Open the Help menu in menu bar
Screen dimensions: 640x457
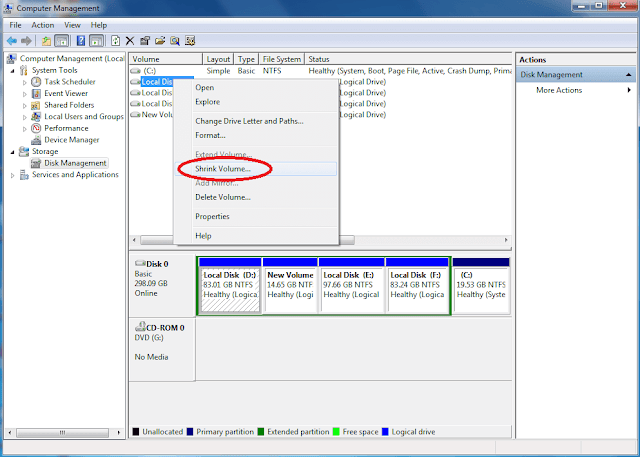(x=99, y=25)
